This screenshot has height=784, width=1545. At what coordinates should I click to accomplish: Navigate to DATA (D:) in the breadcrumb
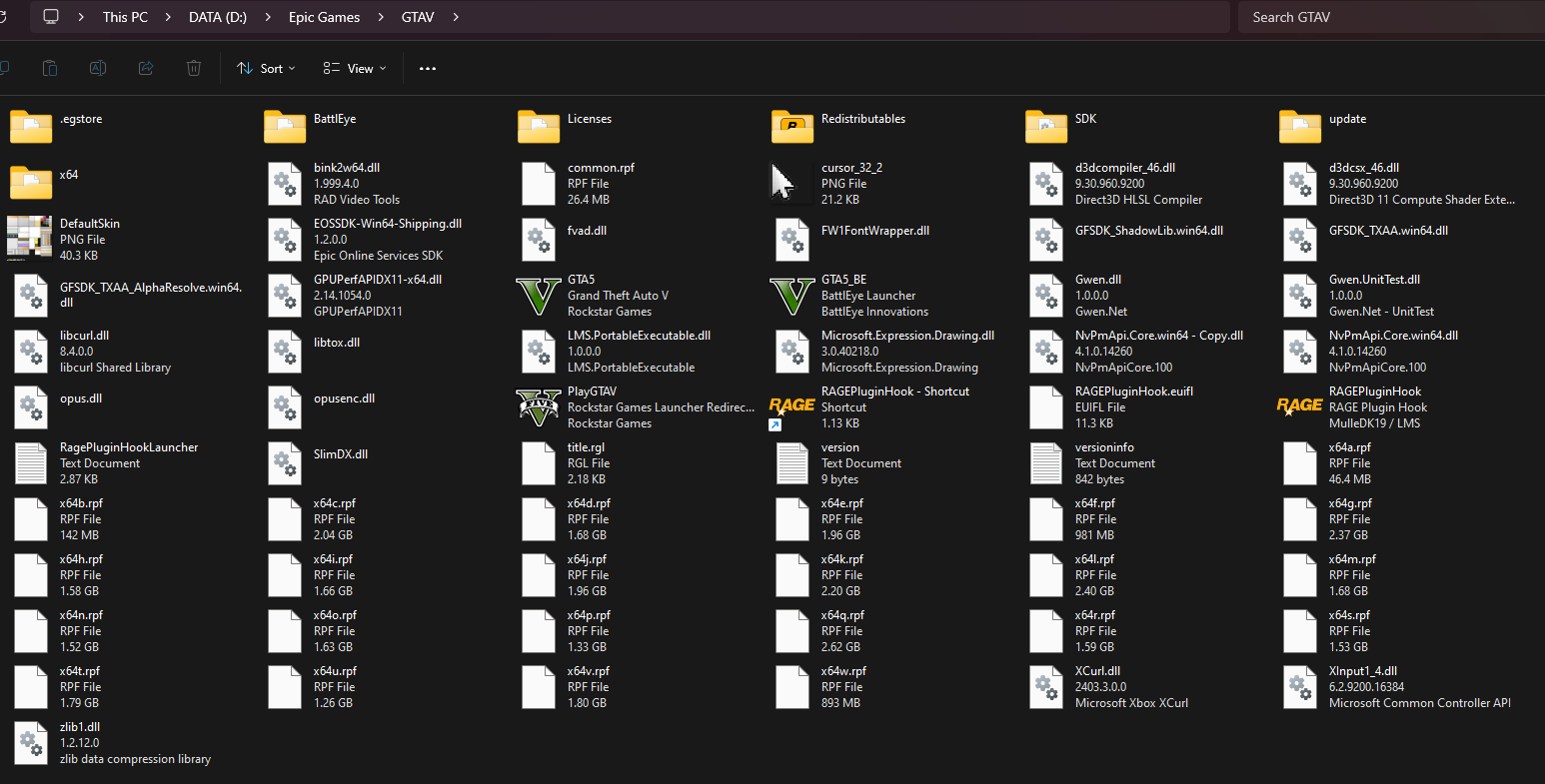pos(218,17)
